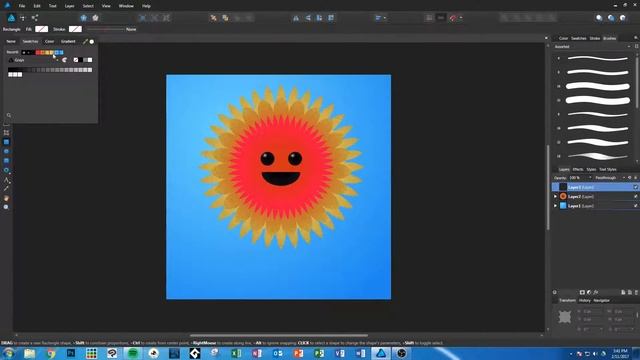
Task: Switch to the History tab
Action: click(x=584, y=300)
